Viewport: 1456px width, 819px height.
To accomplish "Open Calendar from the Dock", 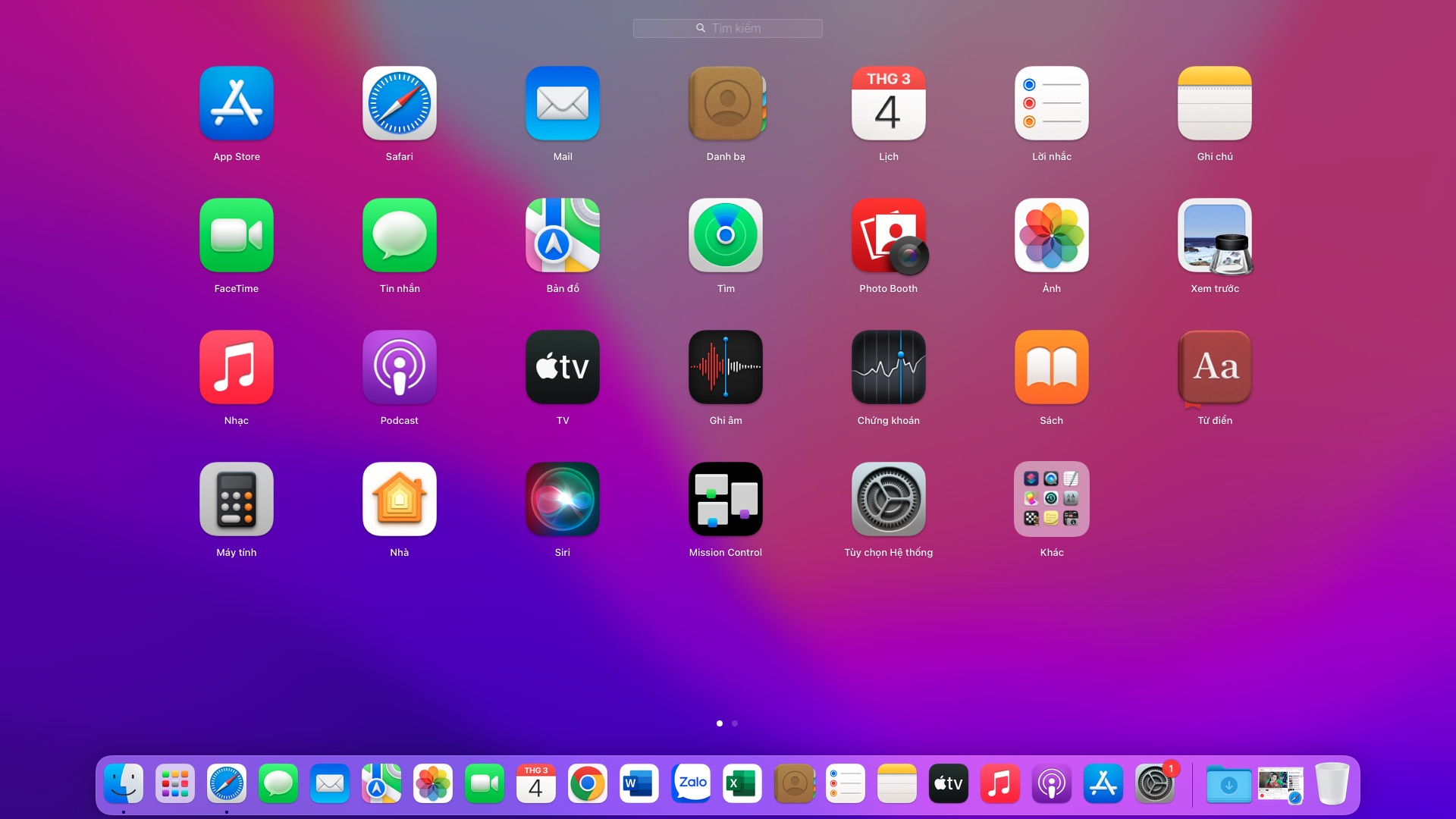I will coord(536,783).
